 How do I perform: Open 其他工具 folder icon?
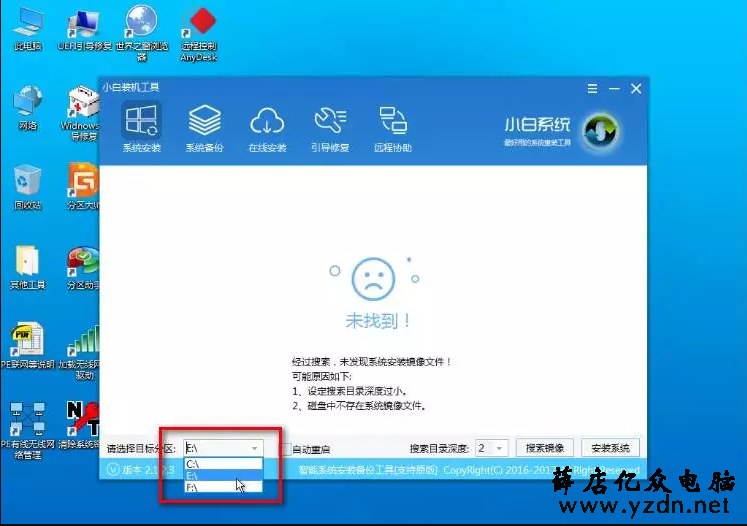(x=28, y=268)
